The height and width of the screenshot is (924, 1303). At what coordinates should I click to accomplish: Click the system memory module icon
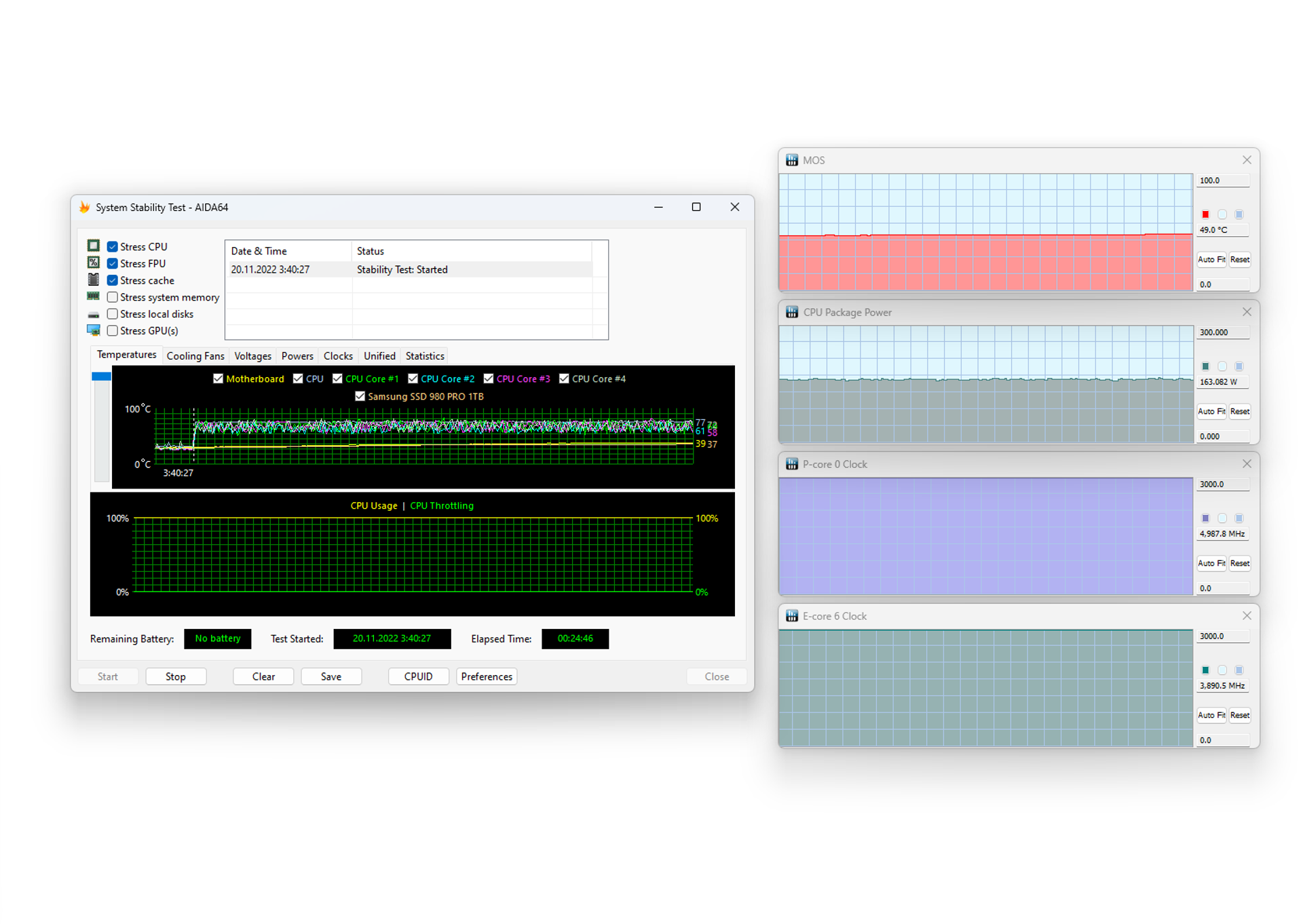(x=94, y=296)
